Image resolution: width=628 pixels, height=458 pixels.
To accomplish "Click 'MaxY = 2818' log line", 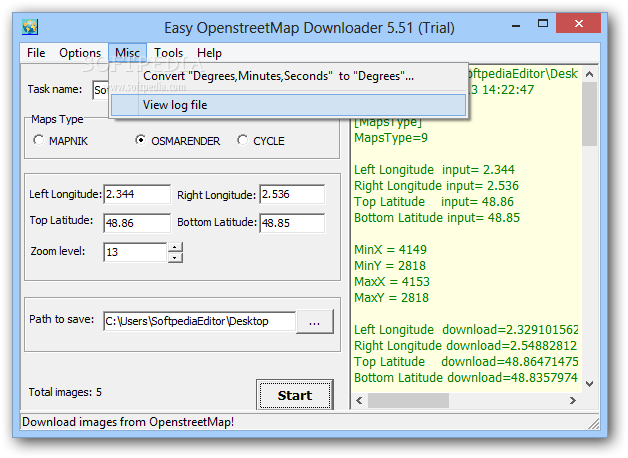I will tap(391, 297).
